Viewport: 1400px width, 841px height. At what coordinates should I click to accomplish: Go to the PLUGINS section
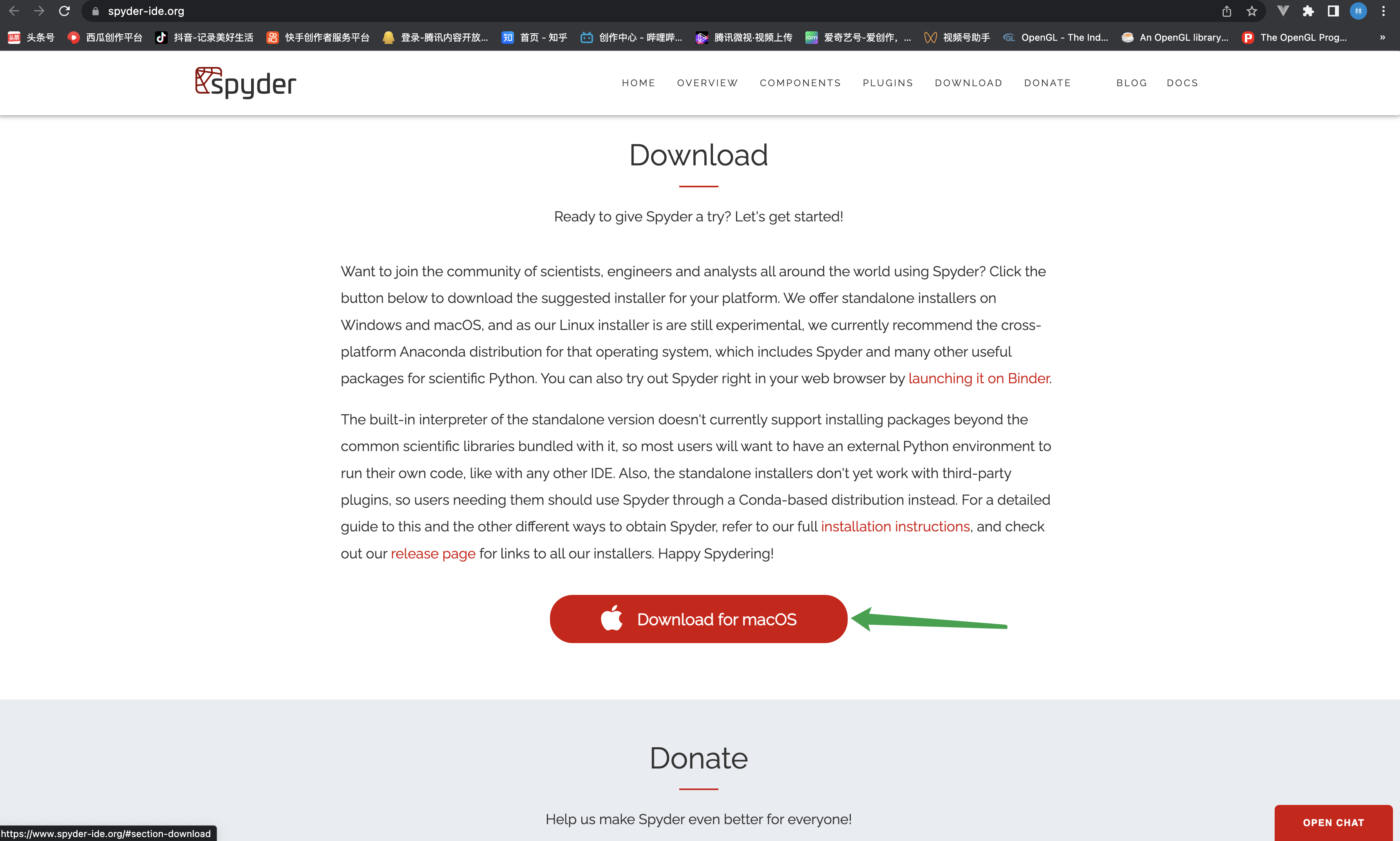pos(888,83)
